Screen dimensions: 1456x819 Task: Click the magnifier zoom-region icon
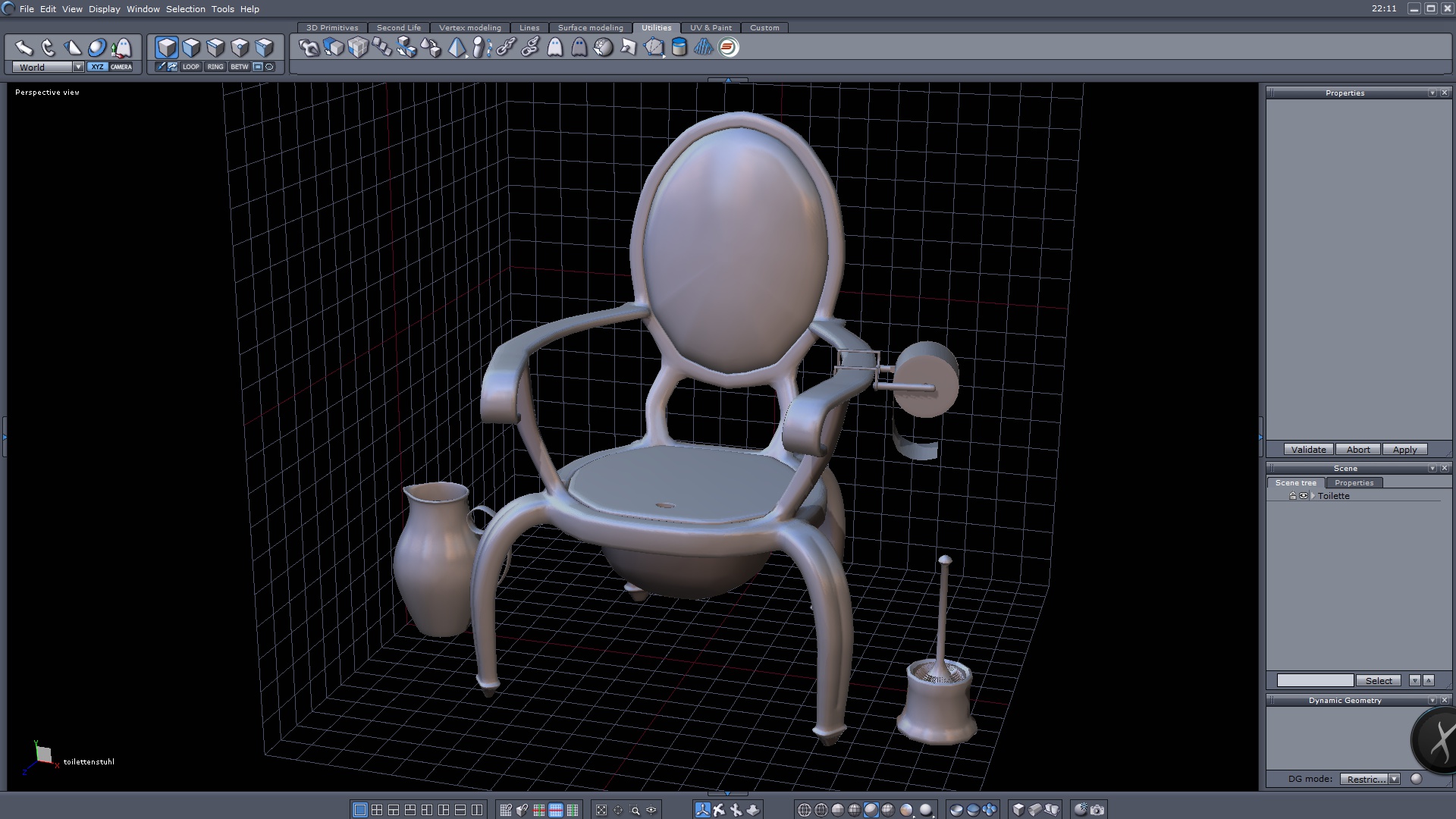(x=635, y=810)
